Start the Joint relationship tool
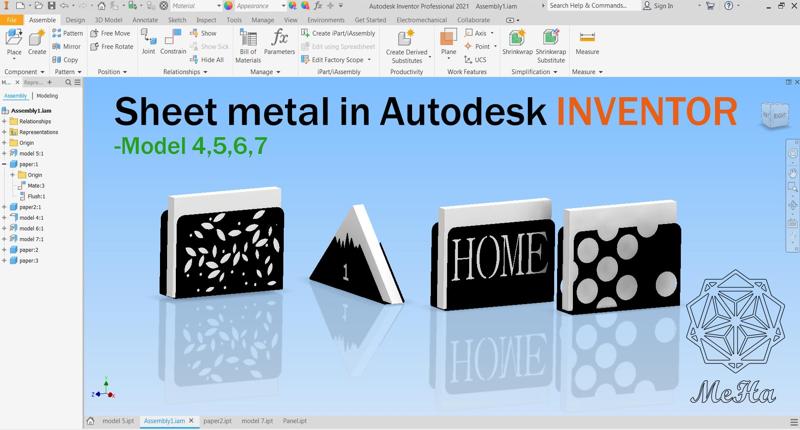 tap(148, 41)
